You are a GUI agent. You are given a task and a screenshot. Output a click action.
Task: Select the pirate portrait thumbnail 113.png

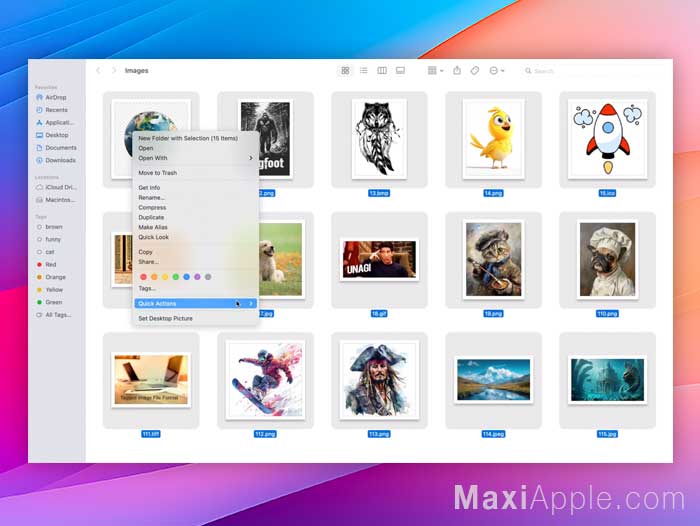tap(379, 380)
